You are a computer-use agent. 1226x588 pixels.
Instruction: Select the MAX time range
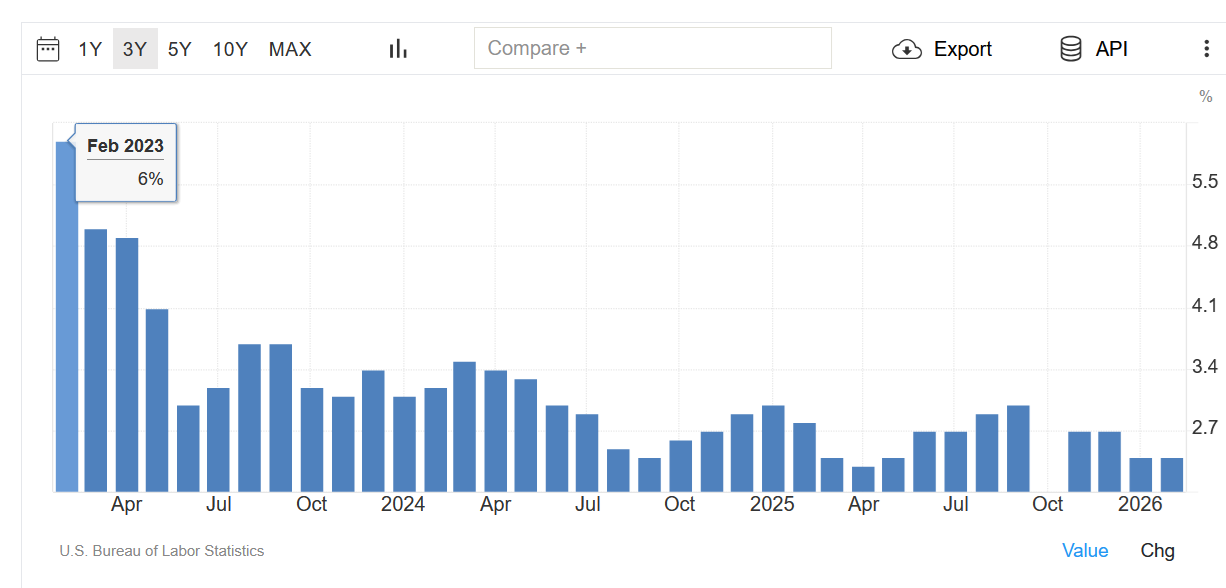290,49
